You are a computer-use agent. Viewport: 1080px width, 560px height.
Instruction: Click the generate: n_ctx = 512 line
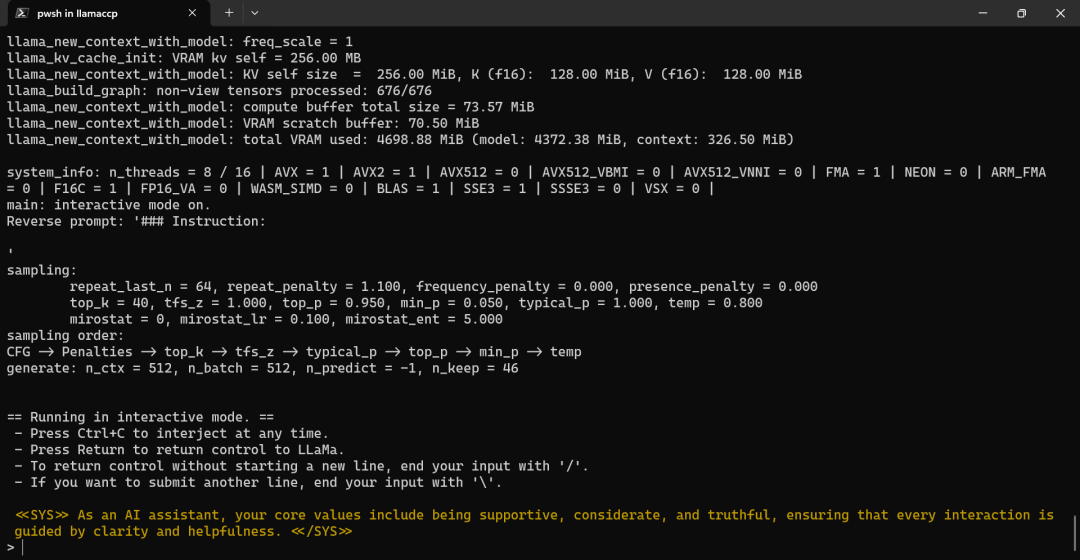pyautogui.click(x=262, y=369)
